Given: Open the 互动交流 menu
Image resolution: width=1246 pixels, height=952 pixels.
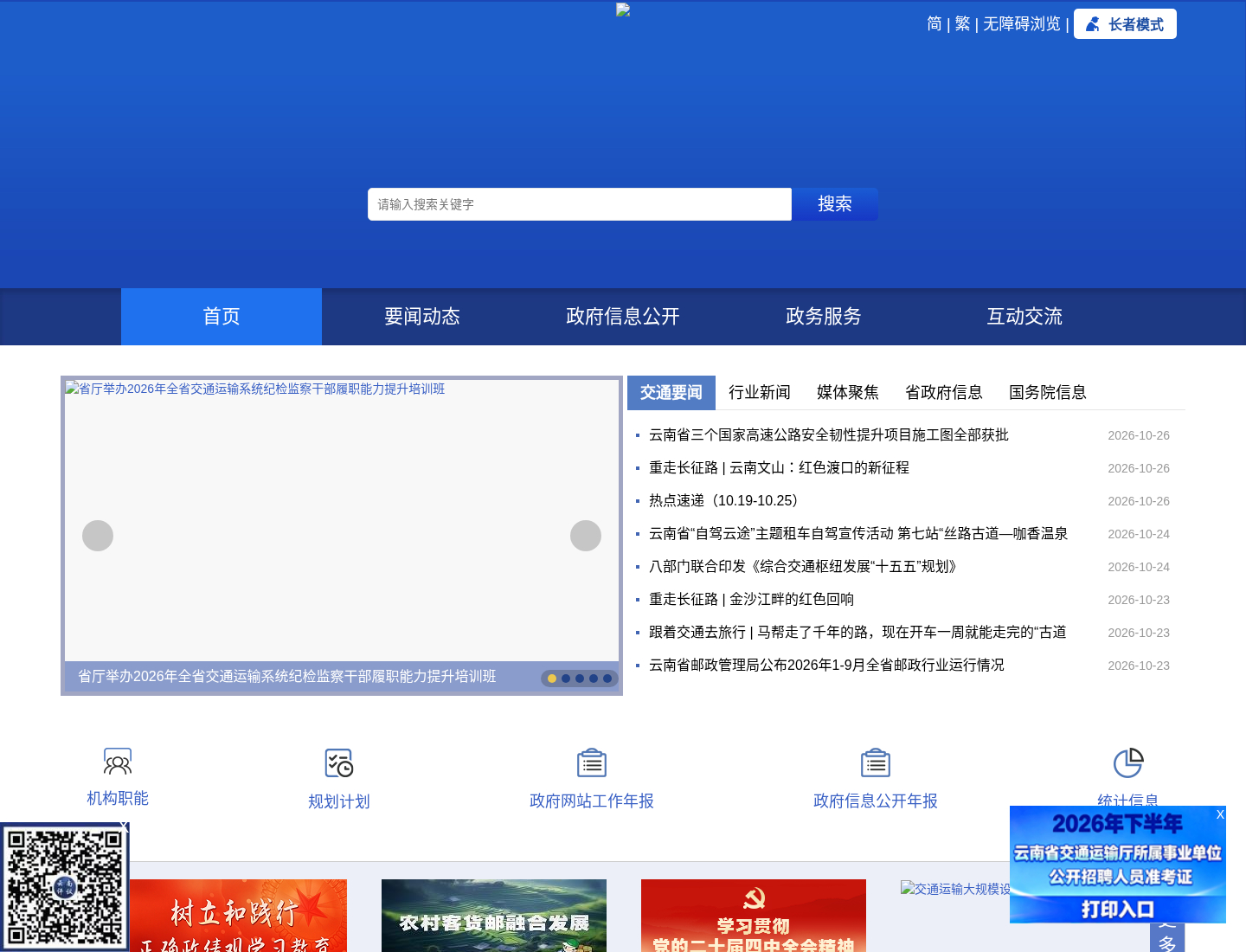Looking at the screenshot, I should (x=1024, y=317).
